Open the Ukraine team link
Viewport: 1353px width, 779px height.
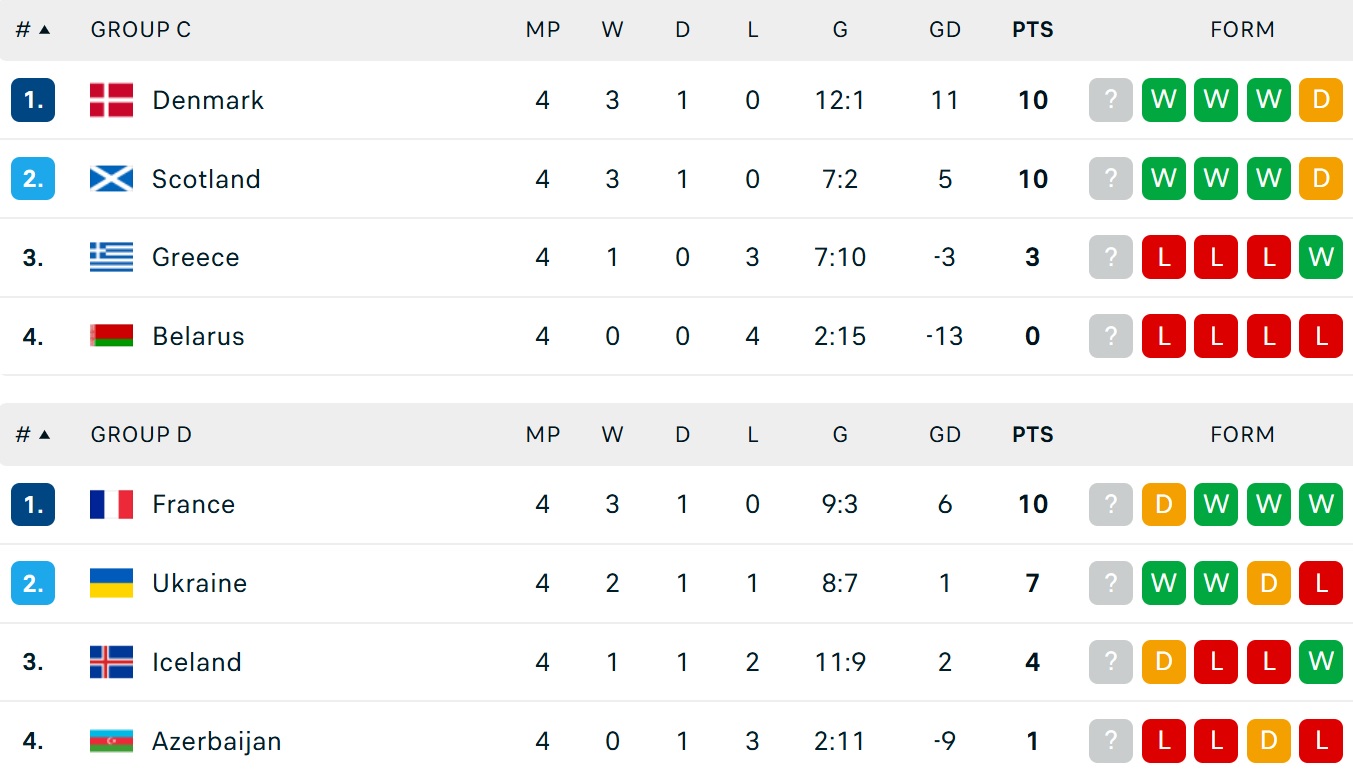click(x=199, y=583)
